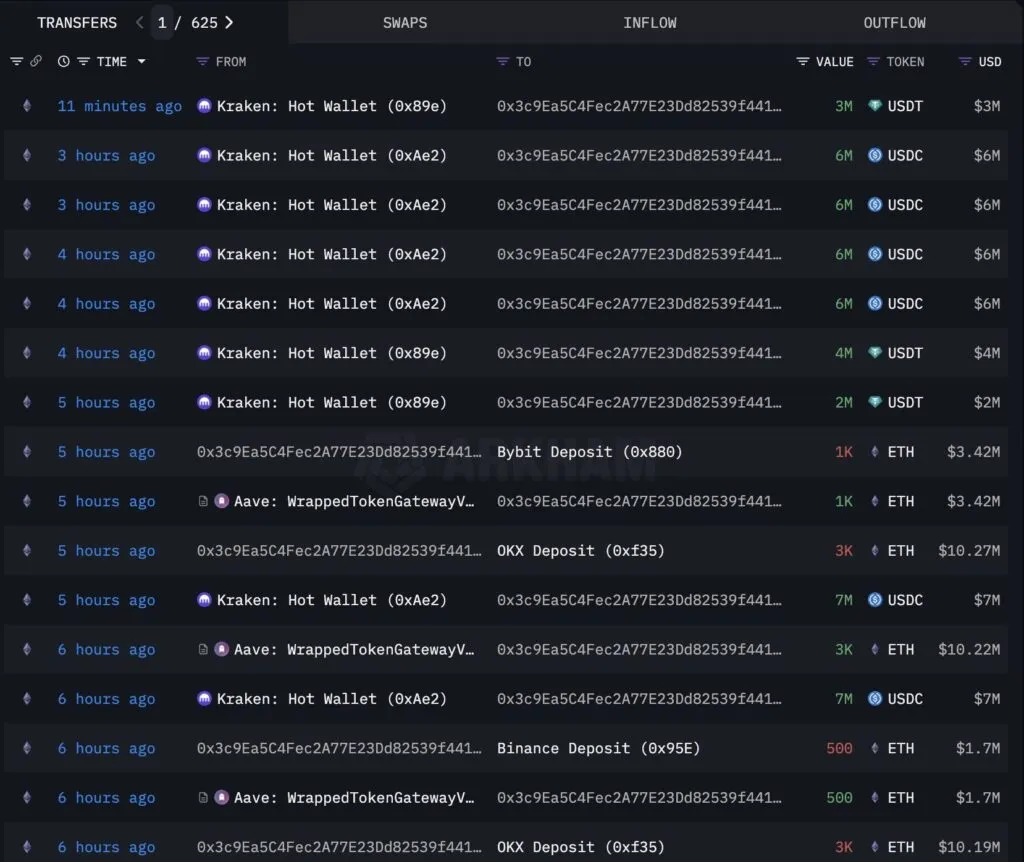Open the FROM column filter
Screen dimensions: 1024x862
[x=202, y=61]
